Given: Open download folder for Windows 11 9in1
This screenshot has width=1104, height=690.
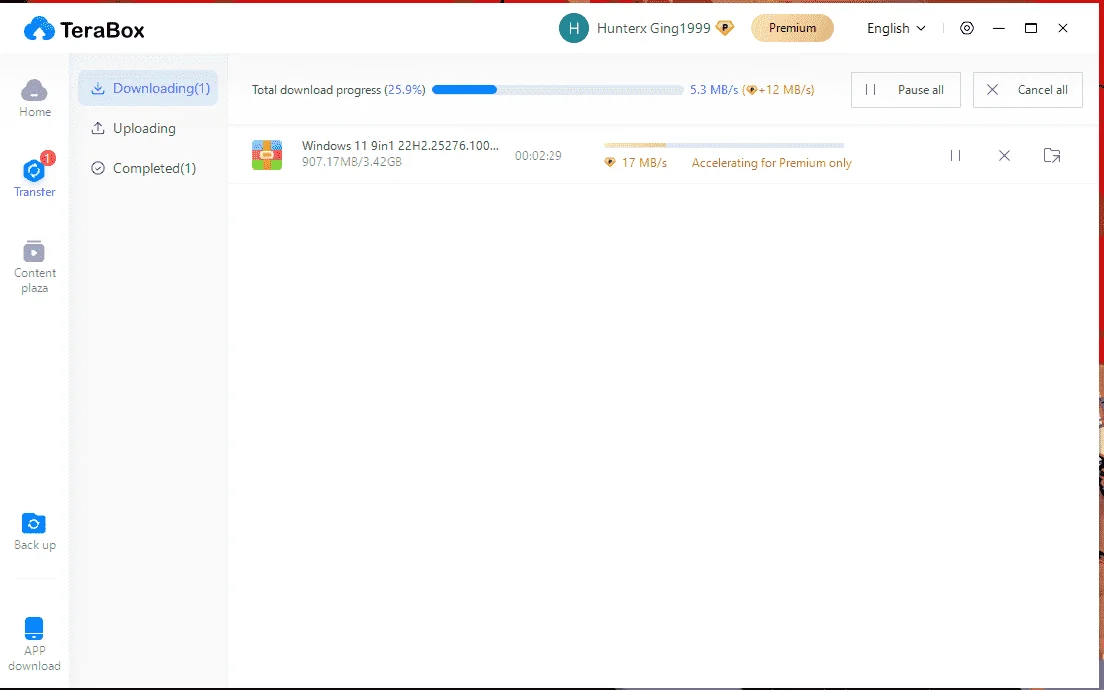Looking at the screenshot, I should coord(1052,156).
